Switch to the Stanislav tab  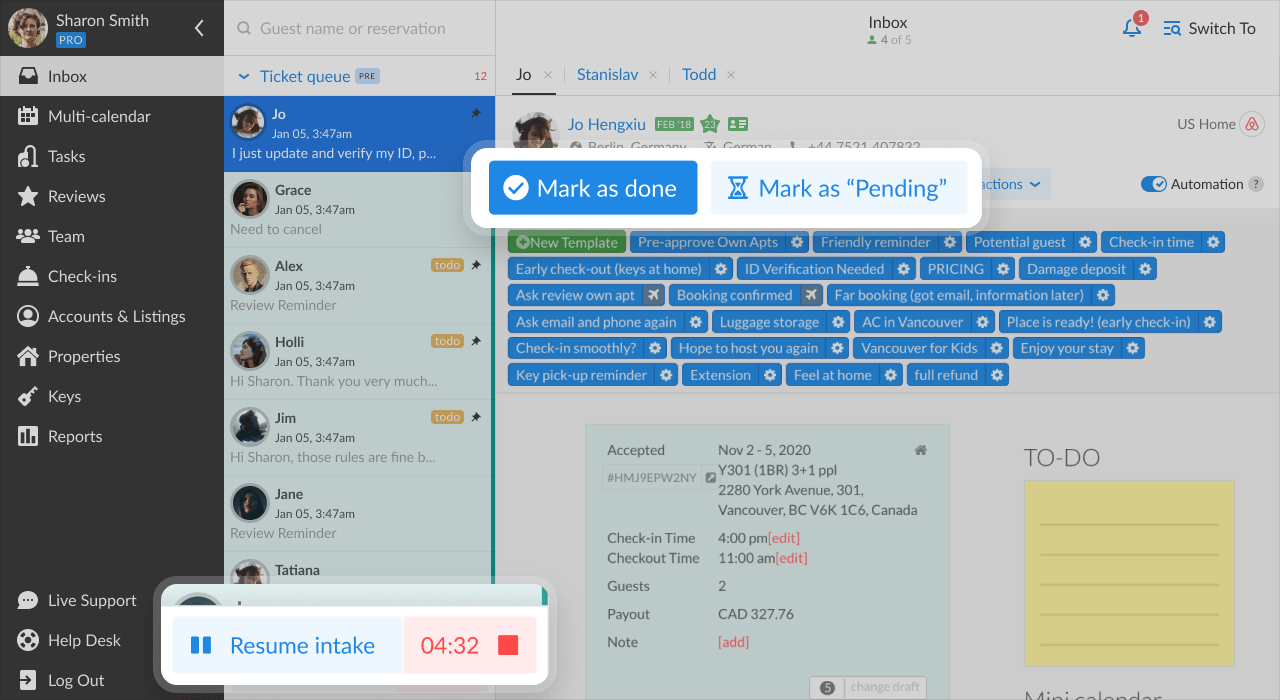point(607,75)
